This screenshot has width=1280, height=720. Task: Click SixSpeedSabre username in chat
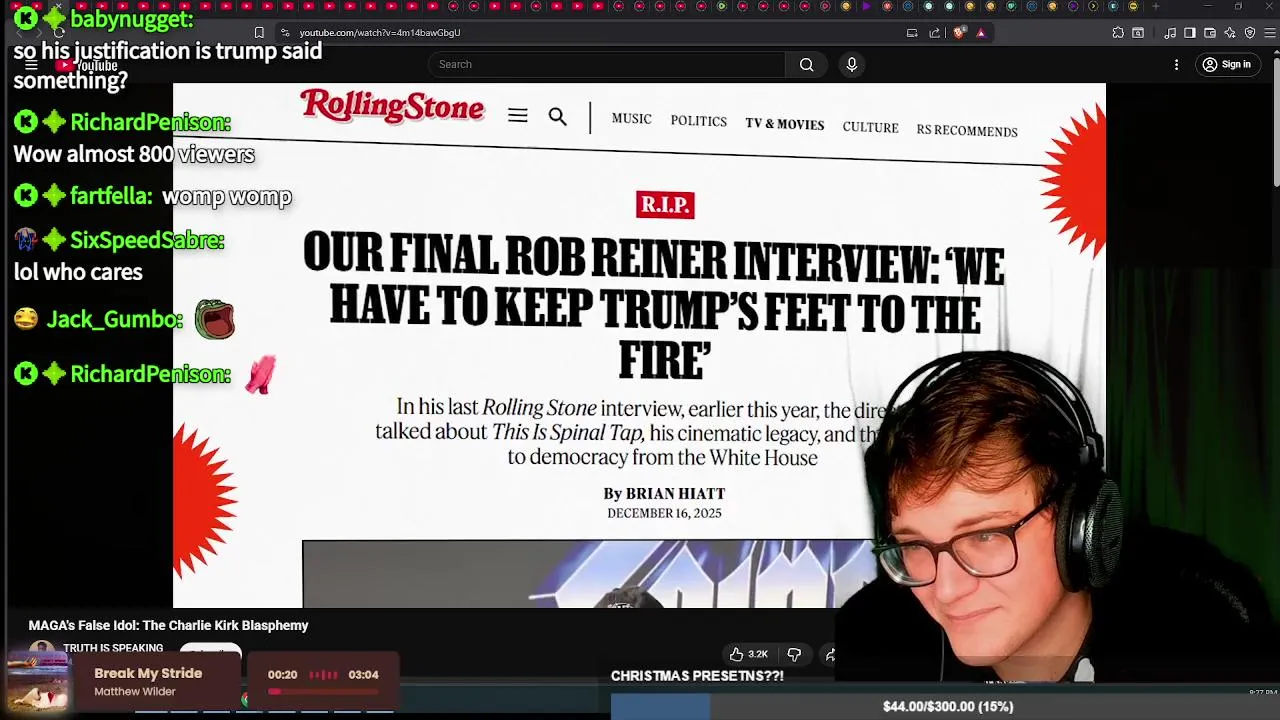[147, 240]
